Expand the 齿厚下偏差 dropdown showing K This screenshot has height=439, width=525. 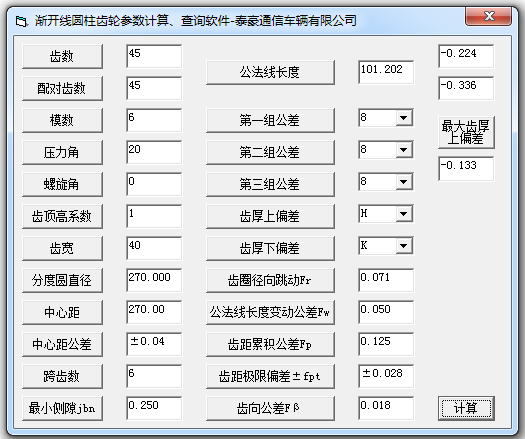pos(403,246)
